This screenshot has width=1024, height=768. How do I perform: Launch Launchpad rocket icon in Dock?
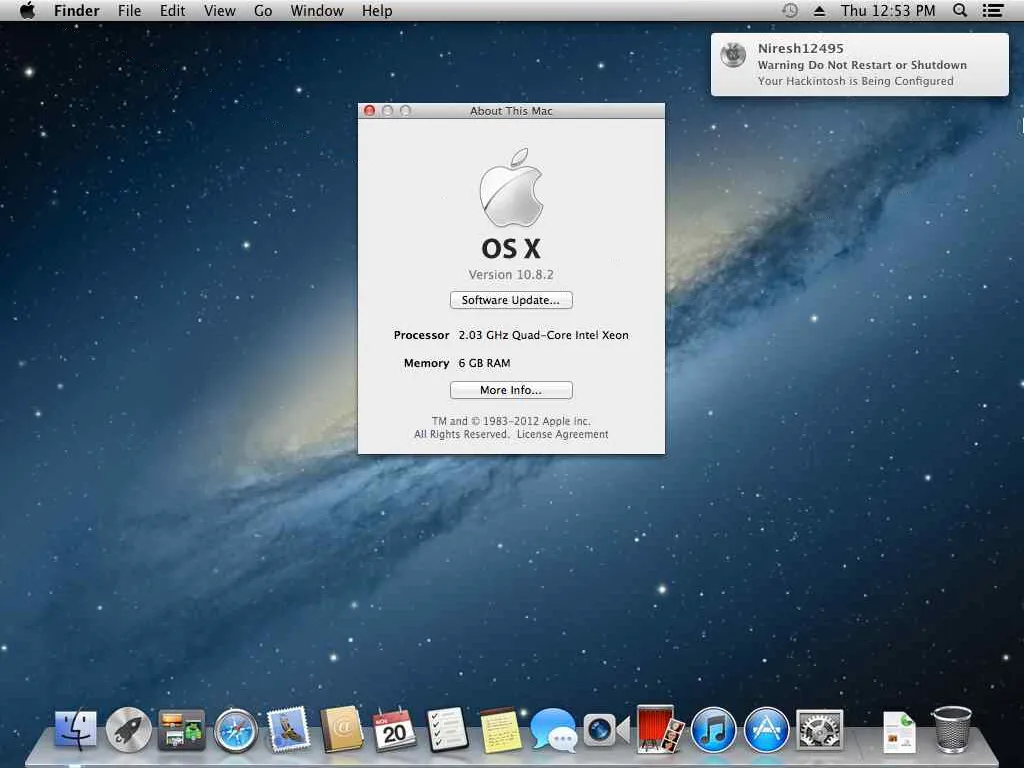(129, 729)
